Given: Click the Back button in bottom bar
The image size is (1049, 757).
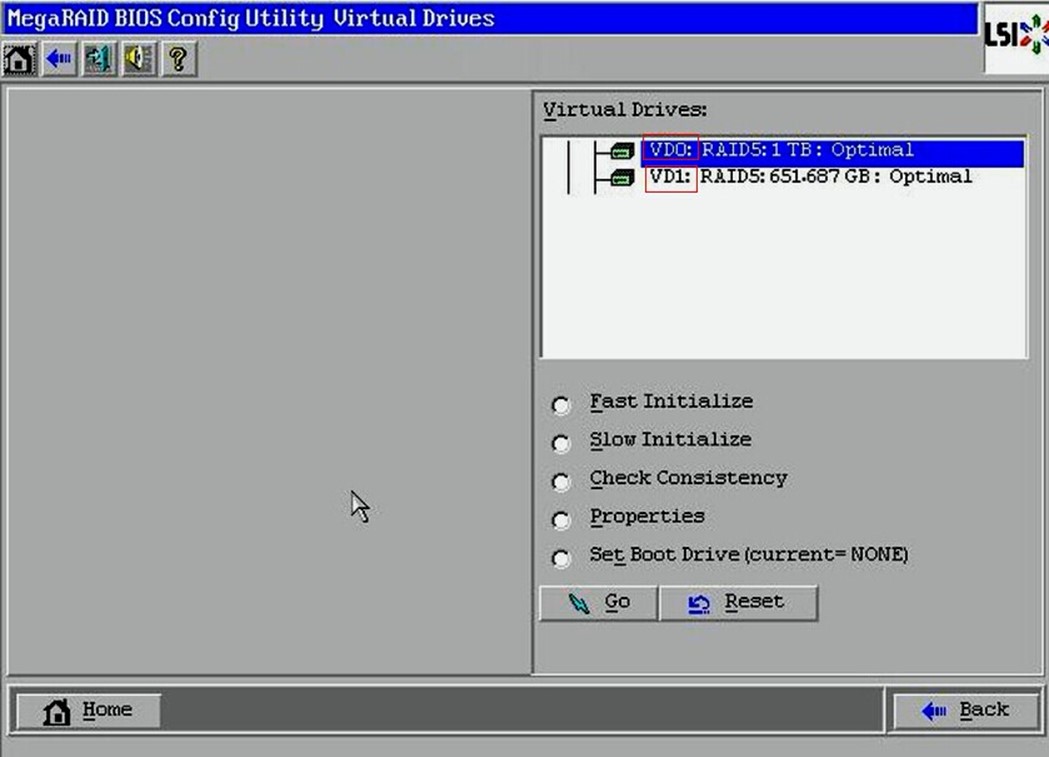Looking at the screenshot, I should (965, 711).
